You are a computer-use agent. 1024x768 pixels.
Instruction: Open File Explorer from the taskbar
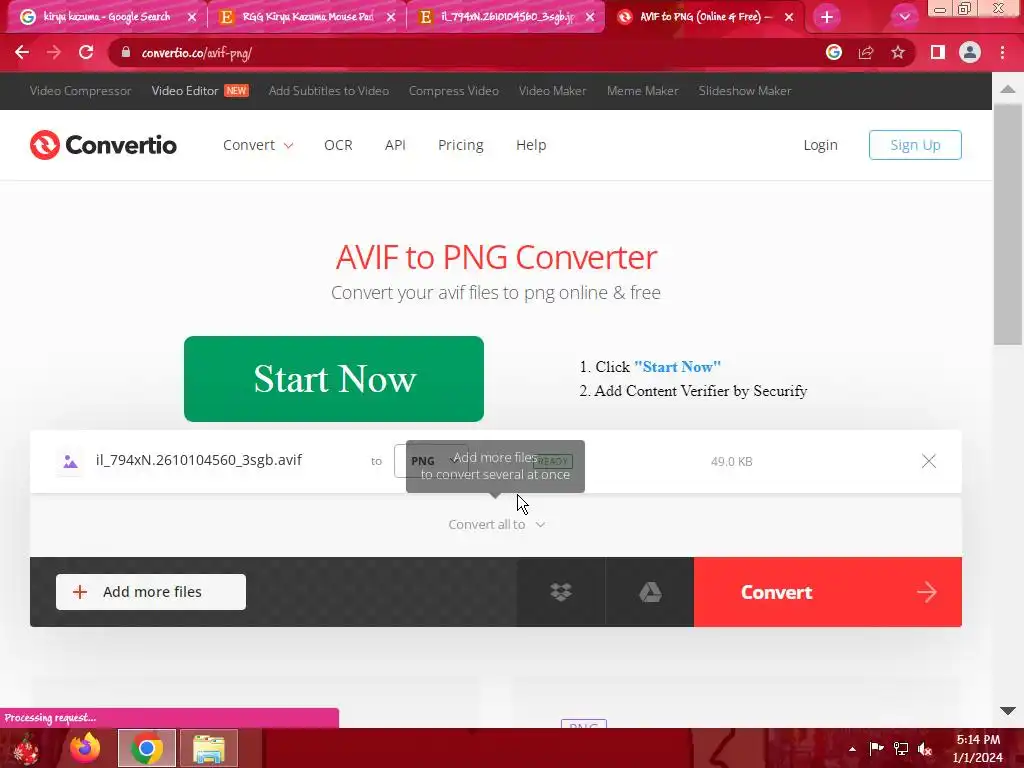(209, 748)
